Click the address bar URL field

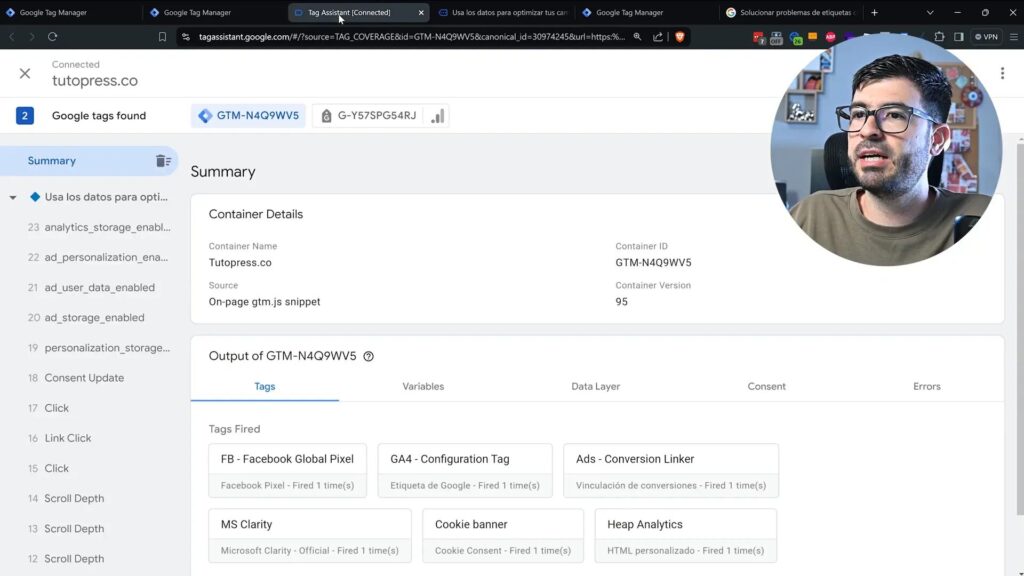411,37
